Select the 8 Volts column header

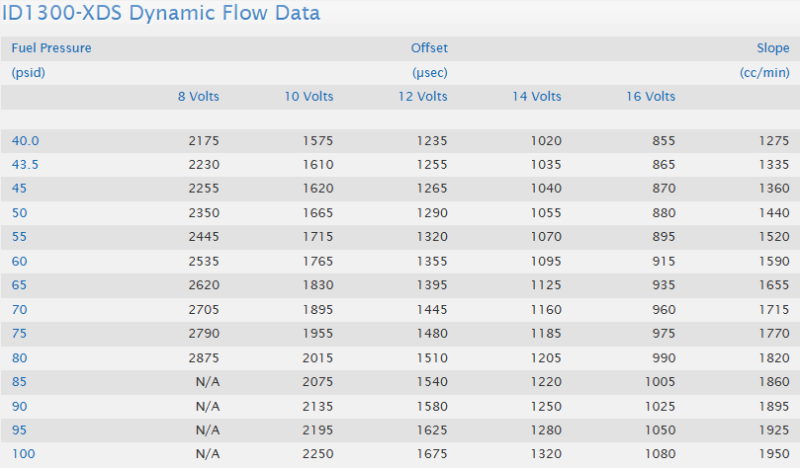tap(196, 97)
